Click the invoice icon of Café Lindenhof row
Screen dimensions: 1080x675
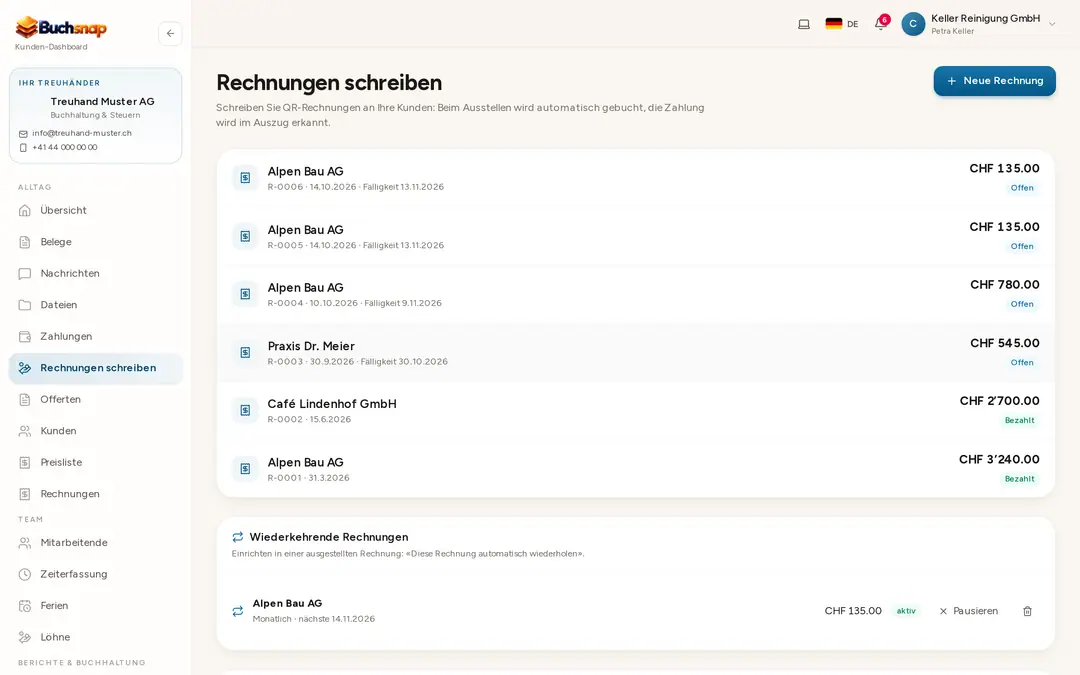pyautogui.click(x=245, y=411)
